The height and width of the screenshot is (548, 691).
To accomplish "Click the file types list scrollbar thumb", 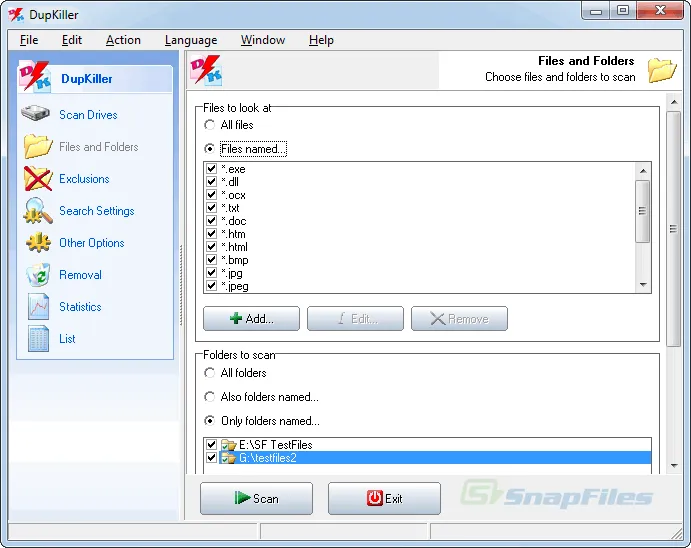I will tap(643, 211).
